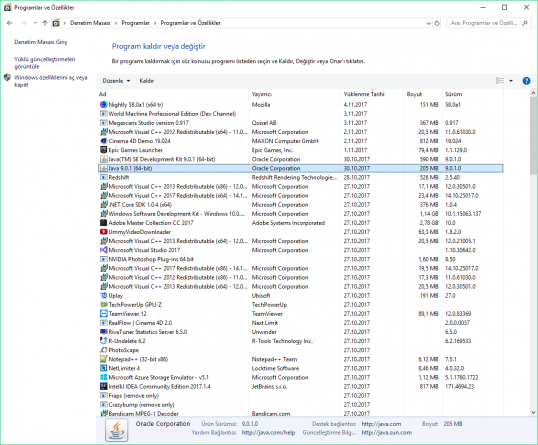Click the Uplay program icon
The image size is (538, 445).
(x=103, y=295)
